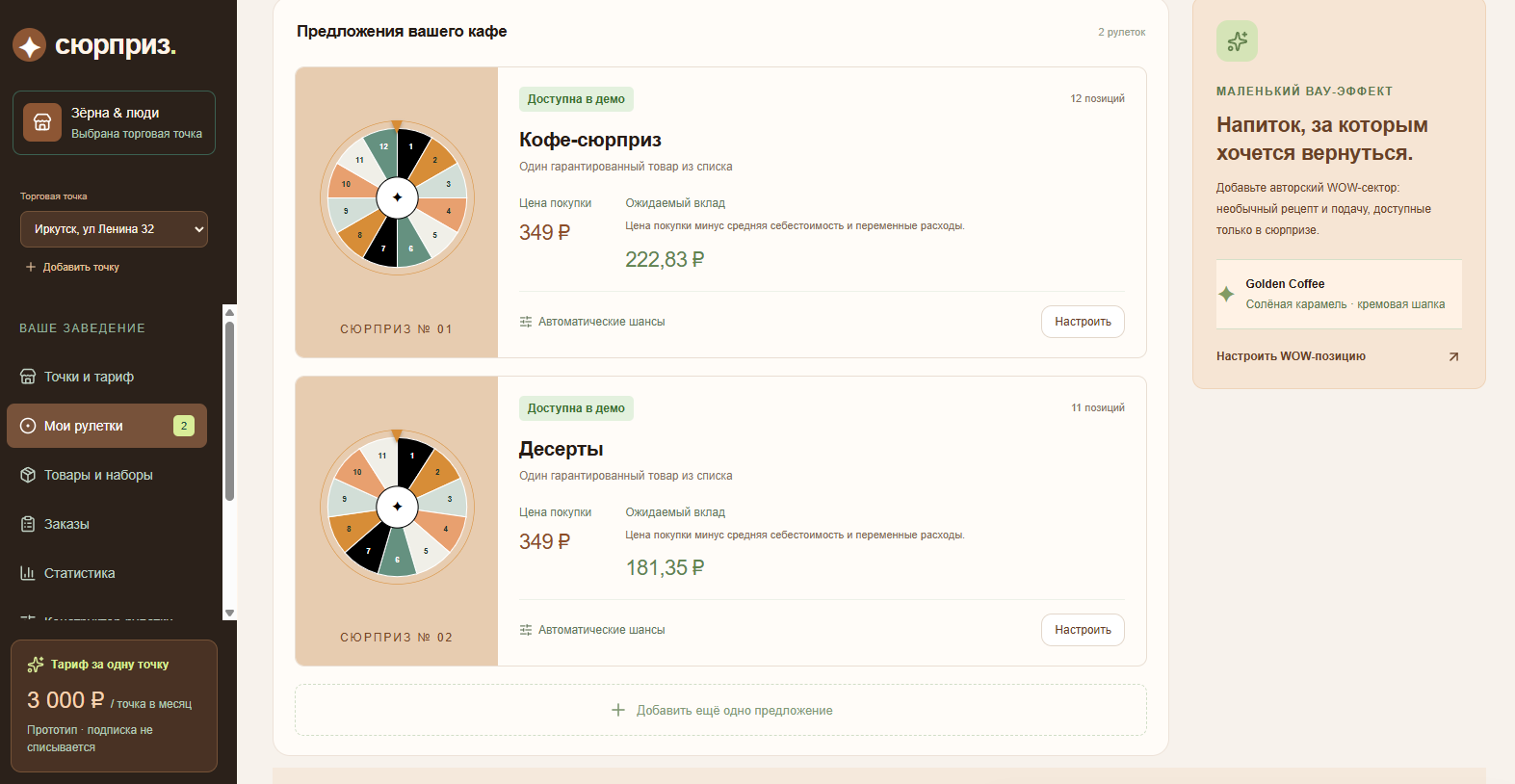
Task: Open the Настроить WOW-позицию link
Action: 1338,356
